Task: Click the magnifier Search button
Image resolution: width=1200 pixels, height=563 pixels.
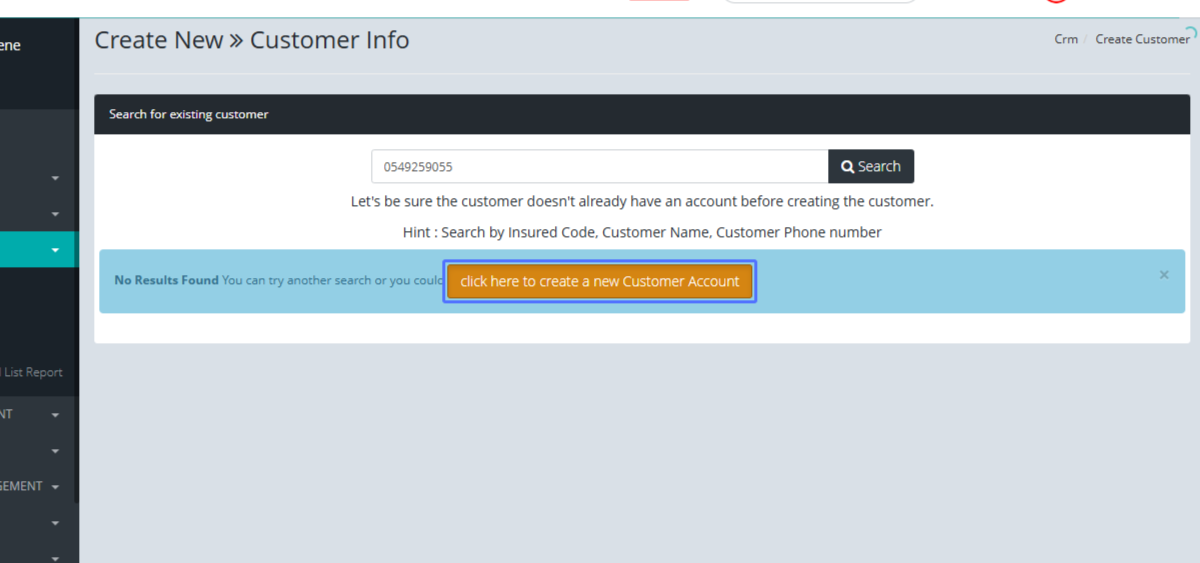Action: point(870,167)
